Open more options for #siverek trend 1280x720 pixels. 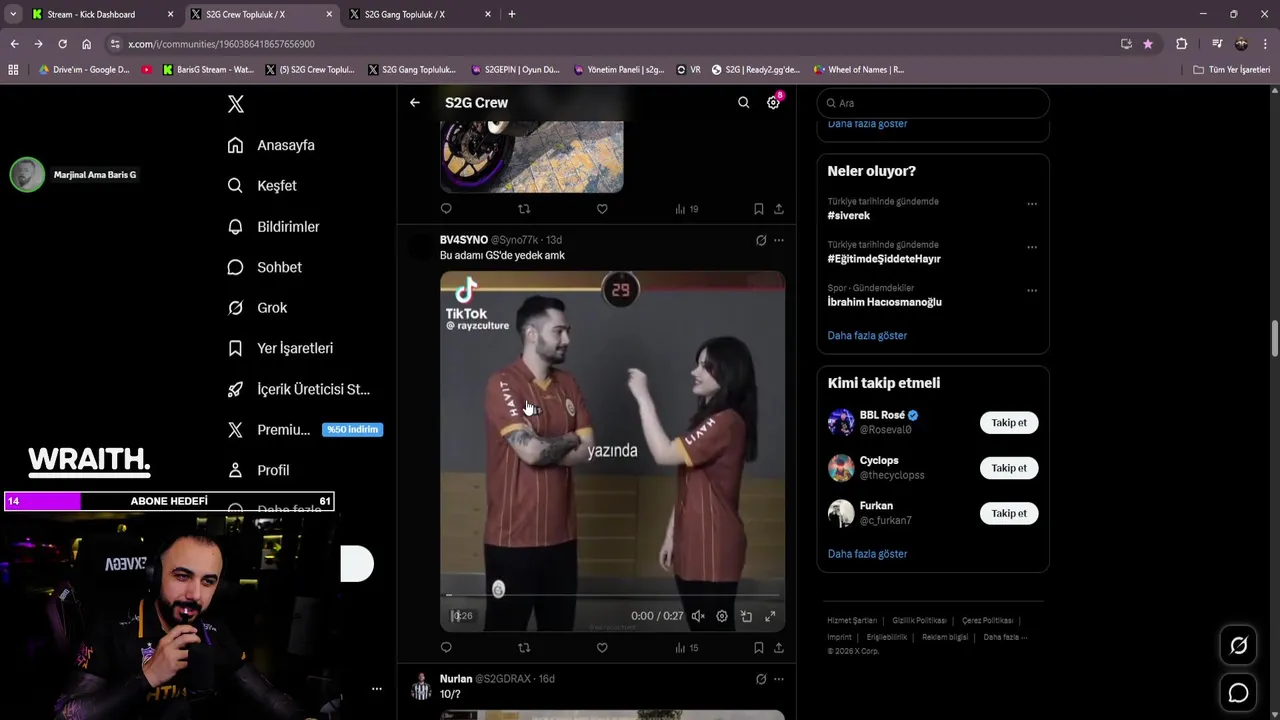[1032, 204]
